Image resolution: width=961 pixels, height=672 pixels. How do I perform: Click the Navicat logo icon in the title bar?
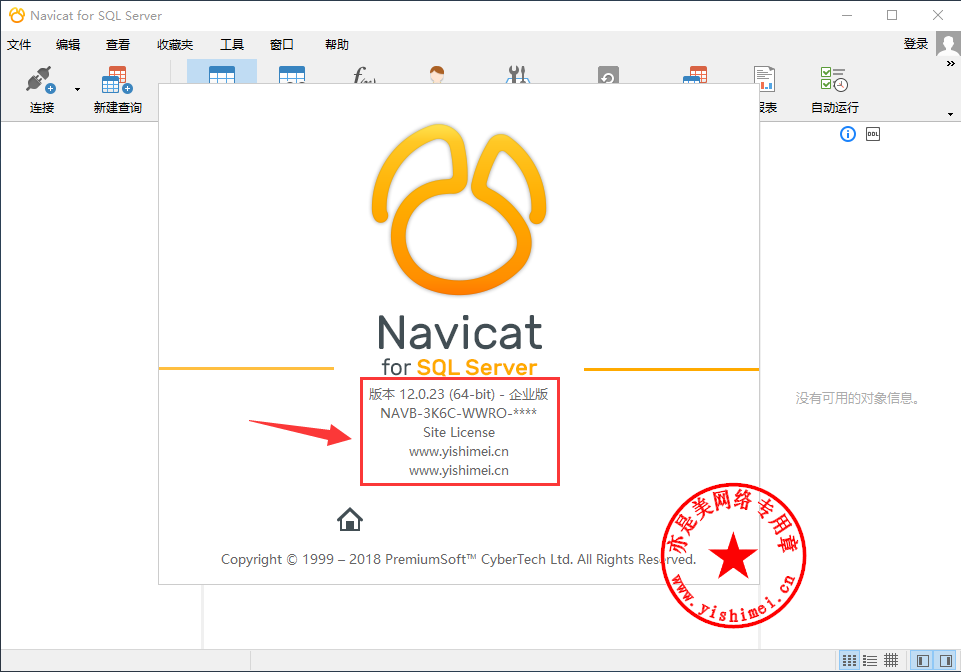pyautogui.click(x=17, y=15)
